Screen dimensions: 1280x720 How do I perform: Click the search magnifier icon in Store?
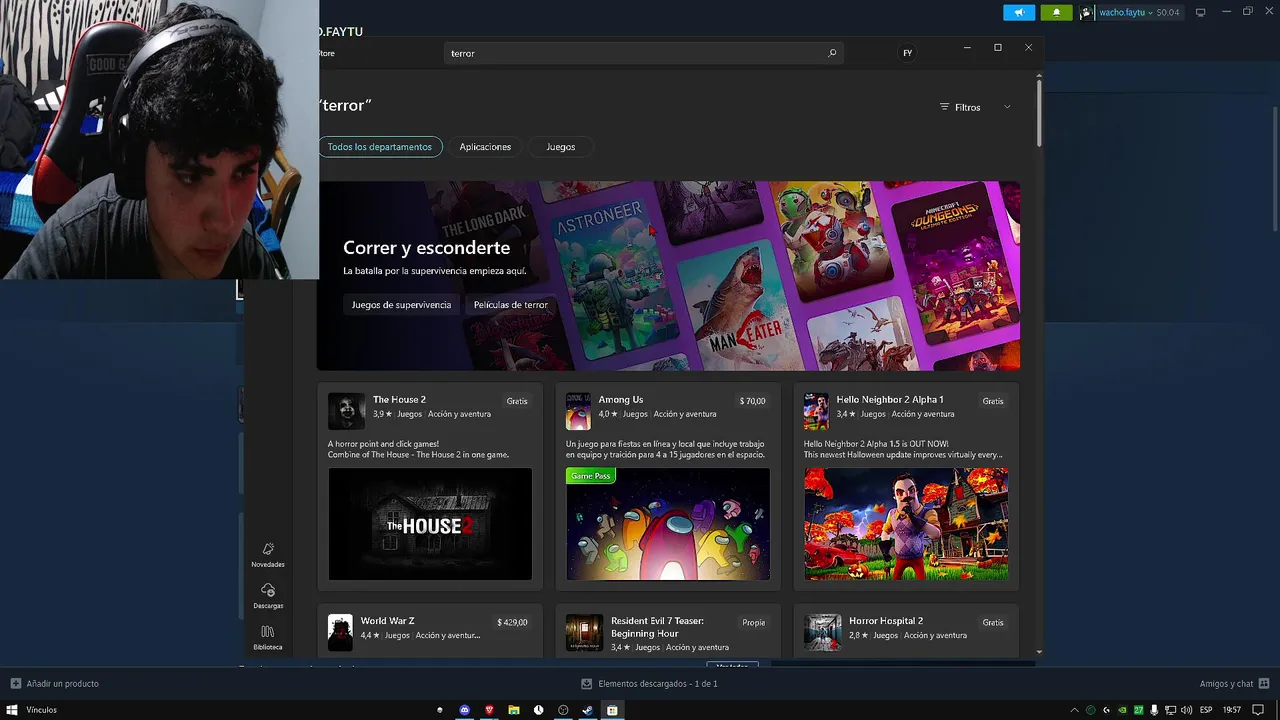click(832, 53)
